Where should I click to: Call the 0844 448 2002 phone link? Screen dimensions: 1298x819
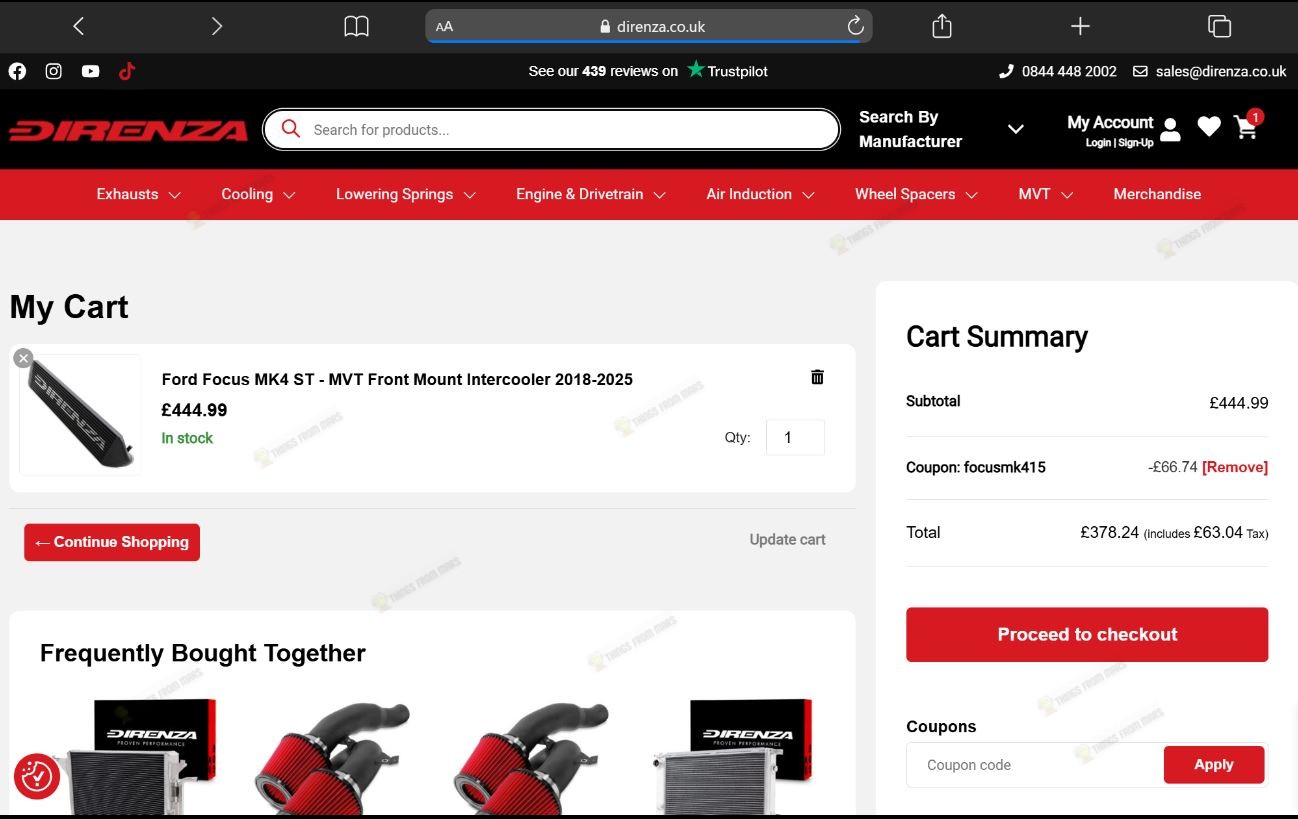click(1058, 71)
